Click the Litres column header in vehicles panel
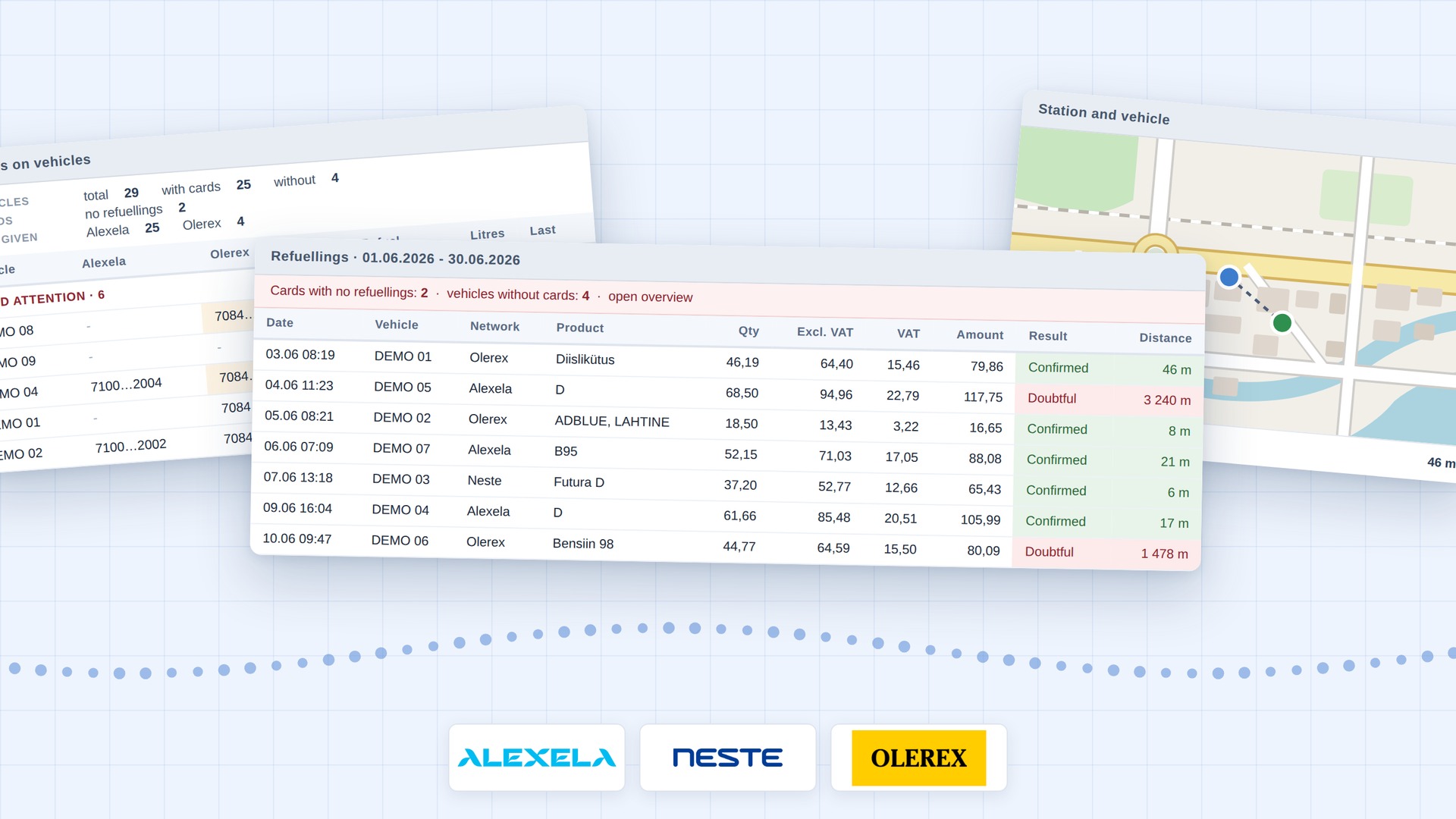The height and width of the screenshot is (819, 1456). click(x=487, y=234)
